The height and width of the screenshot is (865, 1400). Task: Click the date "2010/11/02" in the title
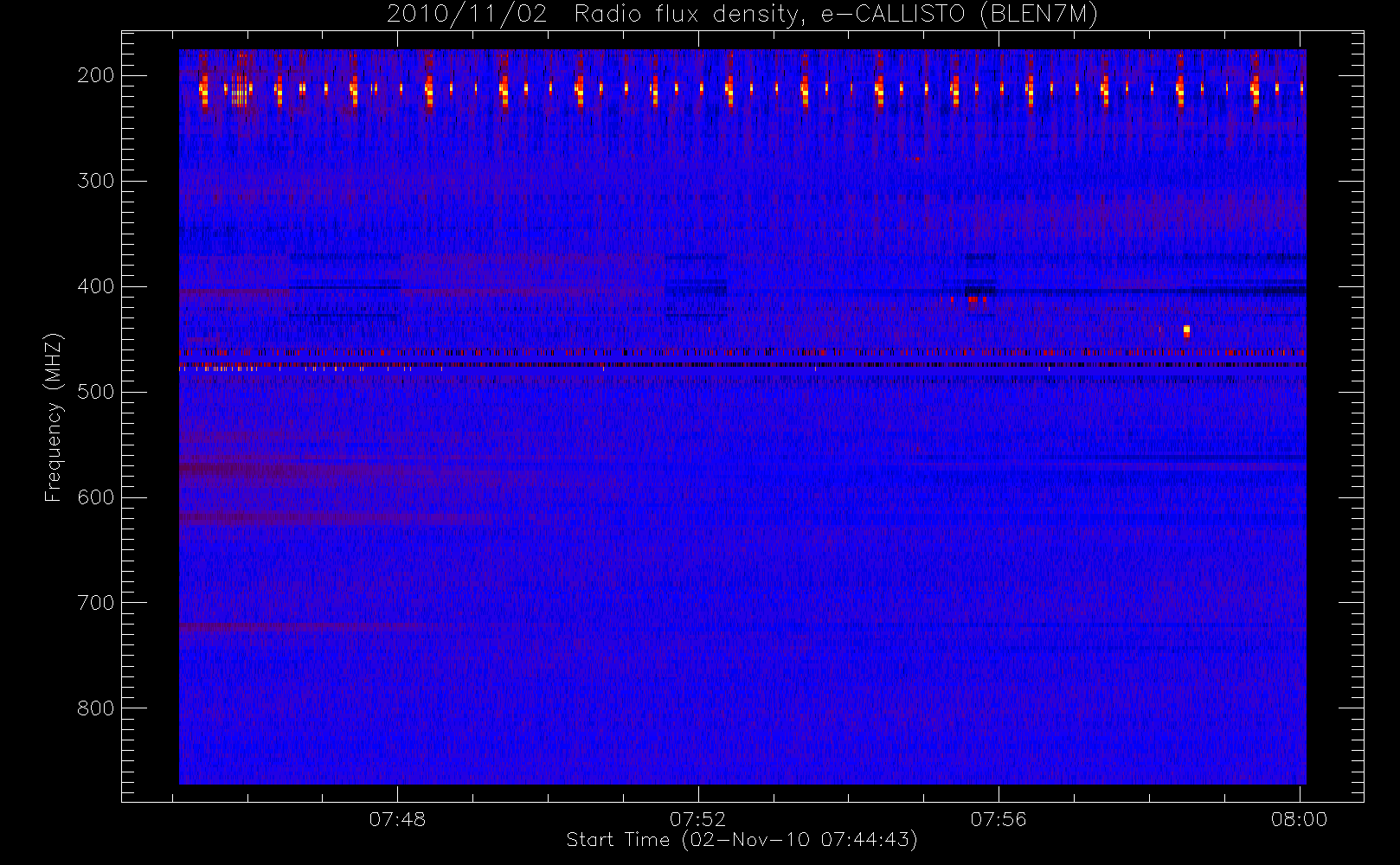pyautogui.click(x=466, y=14)
